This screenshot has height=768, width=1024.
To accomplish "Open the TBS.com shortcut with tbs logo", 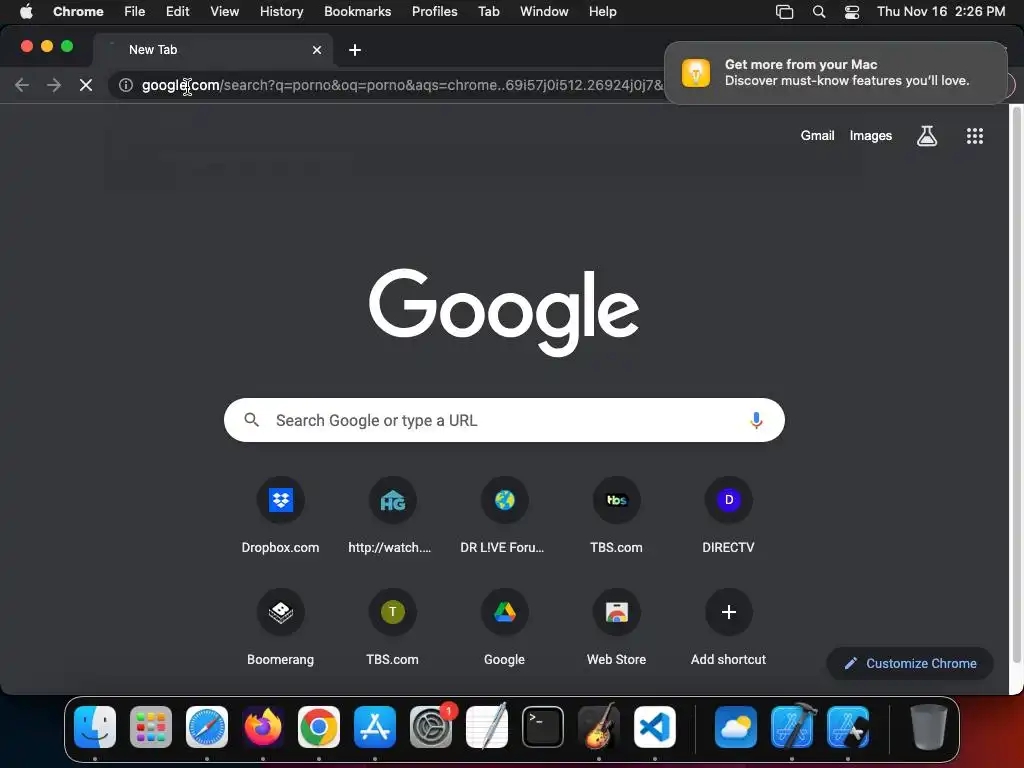I will coord(616,500).
